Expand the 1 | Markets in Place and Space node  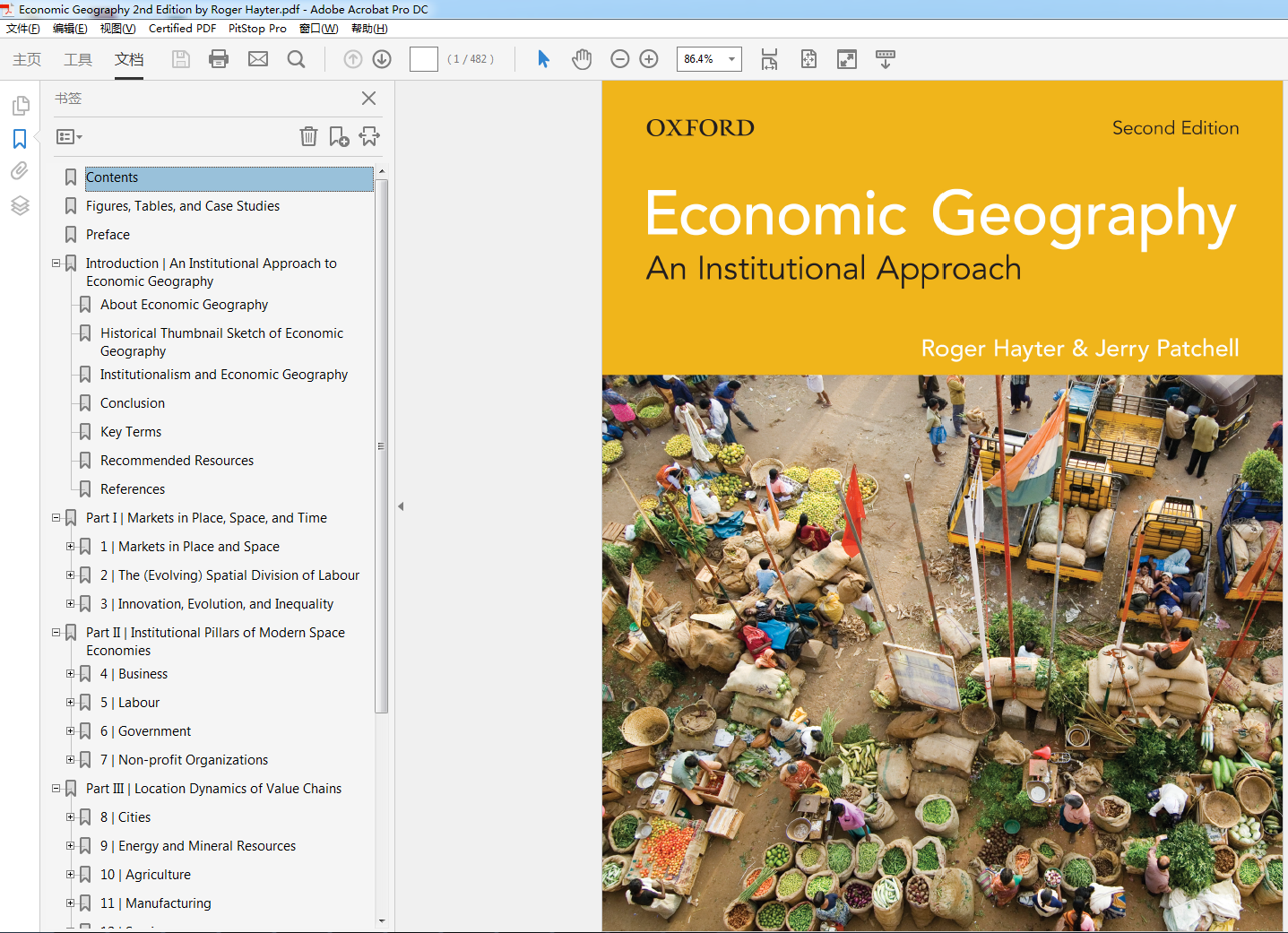(71, 547)
